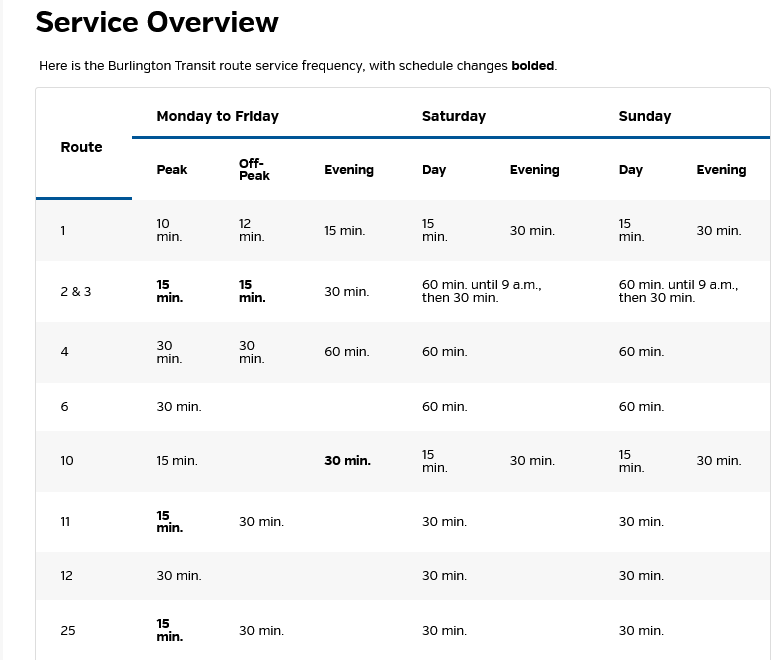772x660 pixels.
Task: Click Route 1 off-peak 12 min. cell
Action: point(251,230)
